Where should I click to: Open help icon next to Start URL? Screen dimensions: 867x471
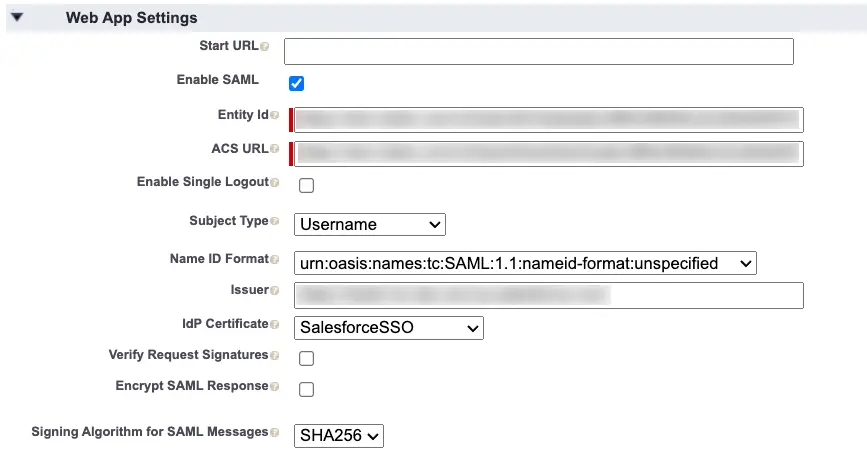click(264, 46)
